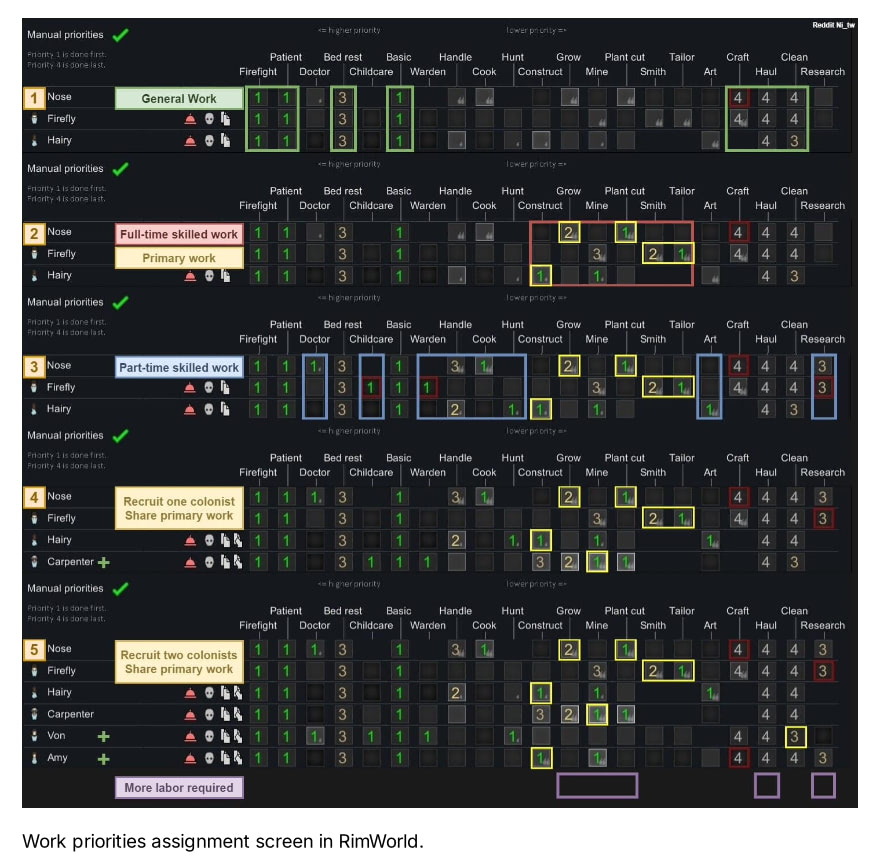
Task: Select colonist name Amy
Action: click(57, 758)
